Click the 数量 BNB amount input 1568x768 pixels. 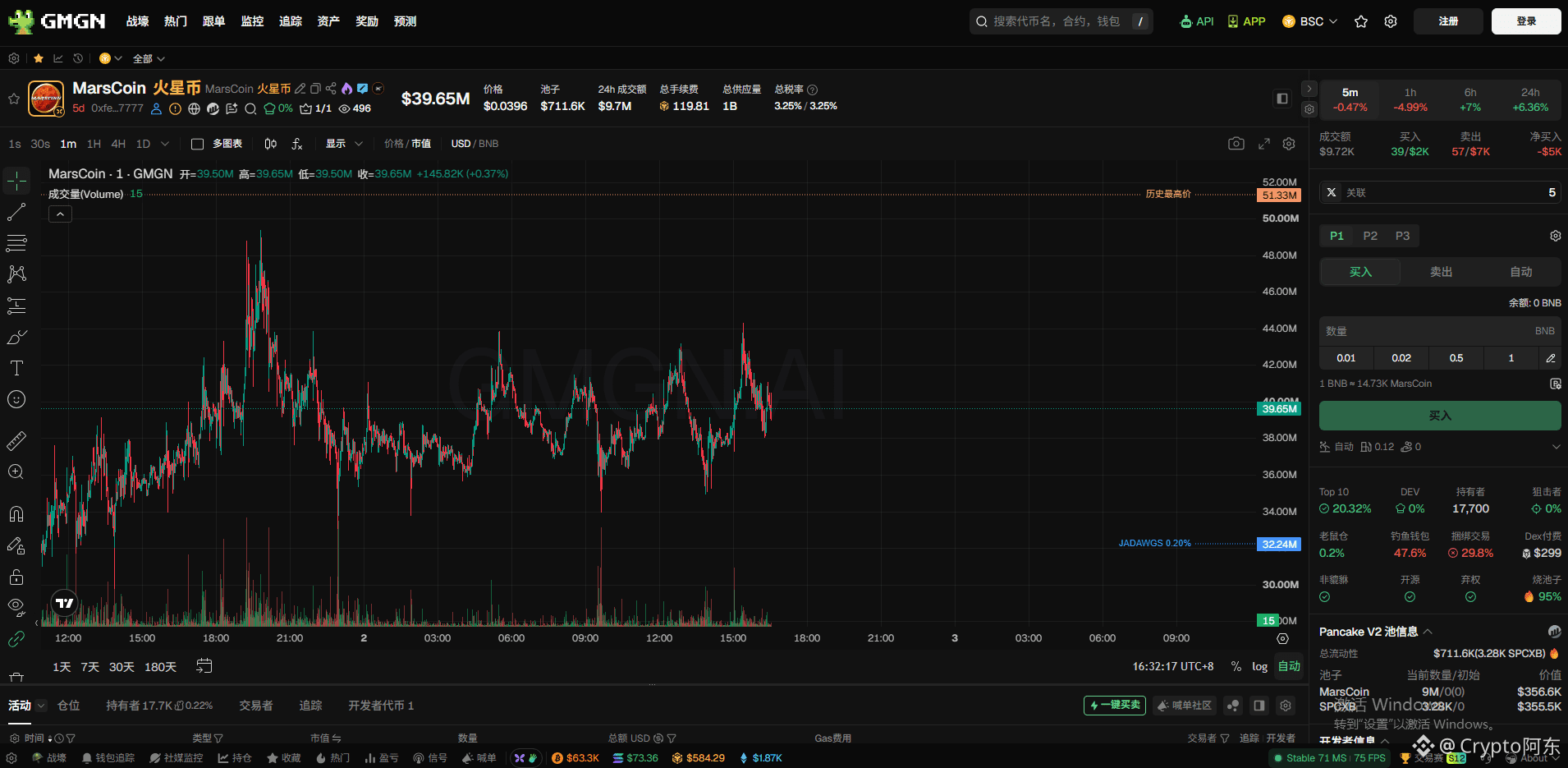point(1440,331)
